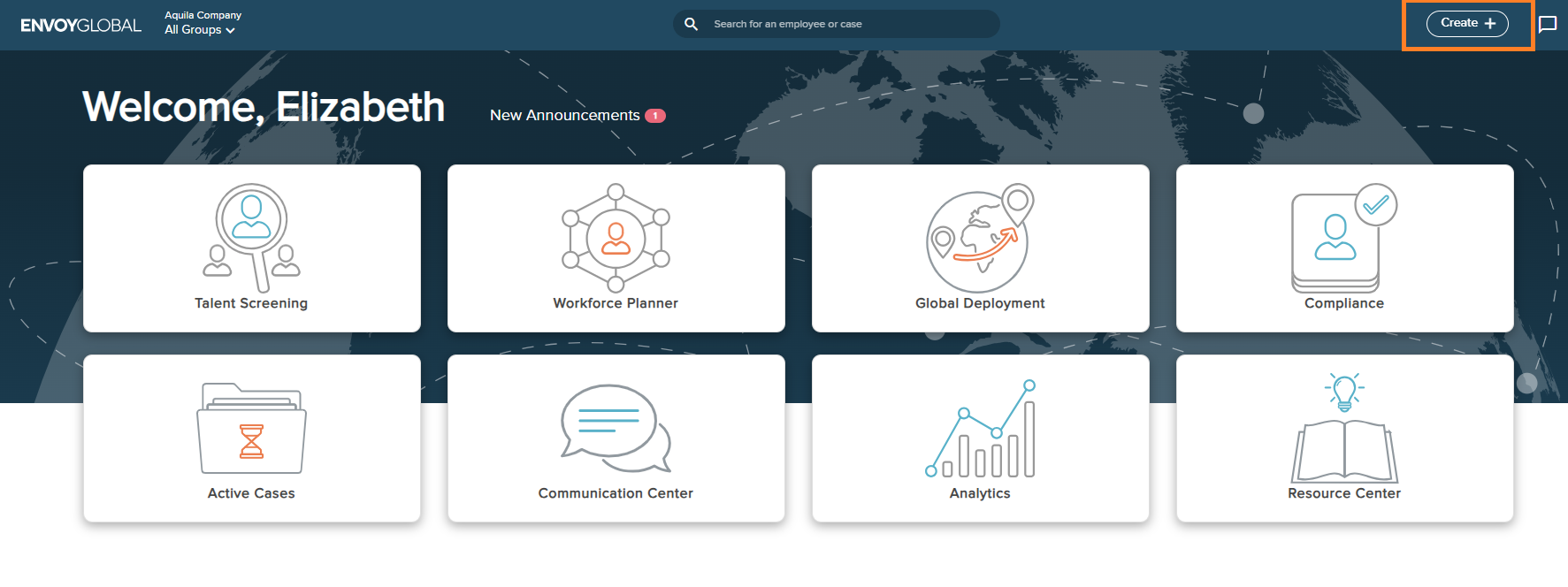Click the chevron next to All Groups

(231, 31)
